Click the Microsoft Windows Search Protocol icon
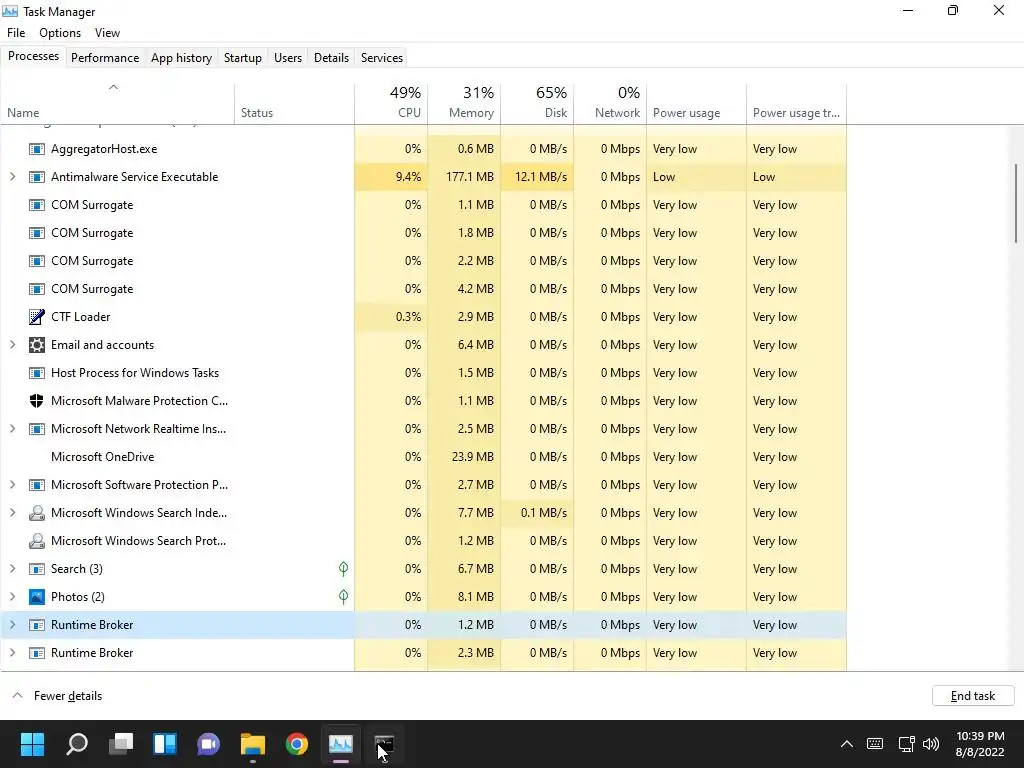 pos(37,541)
